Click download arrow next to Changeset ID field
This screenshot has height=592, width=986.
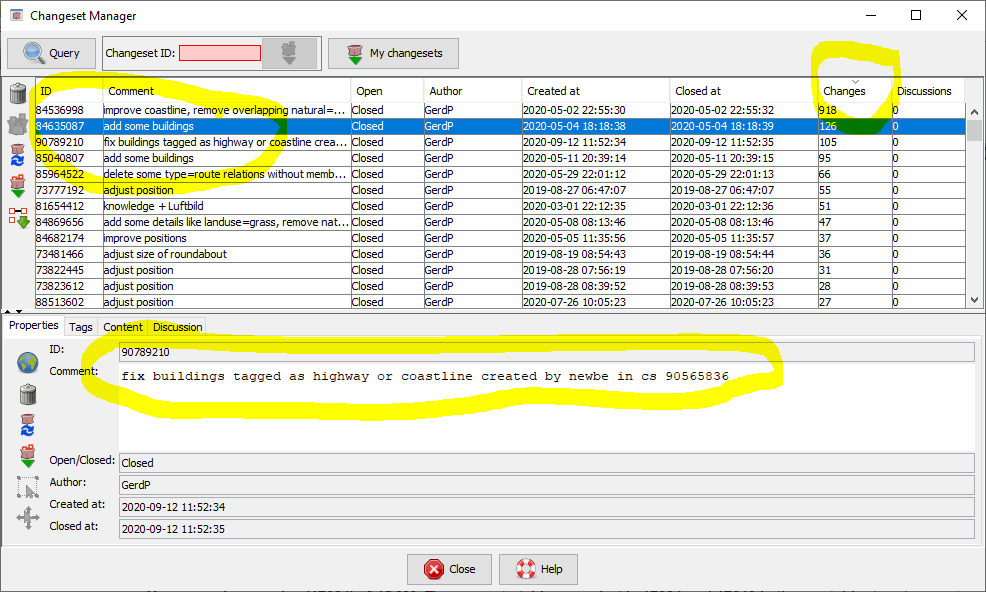pyautogui.click(x=289, y=53)
